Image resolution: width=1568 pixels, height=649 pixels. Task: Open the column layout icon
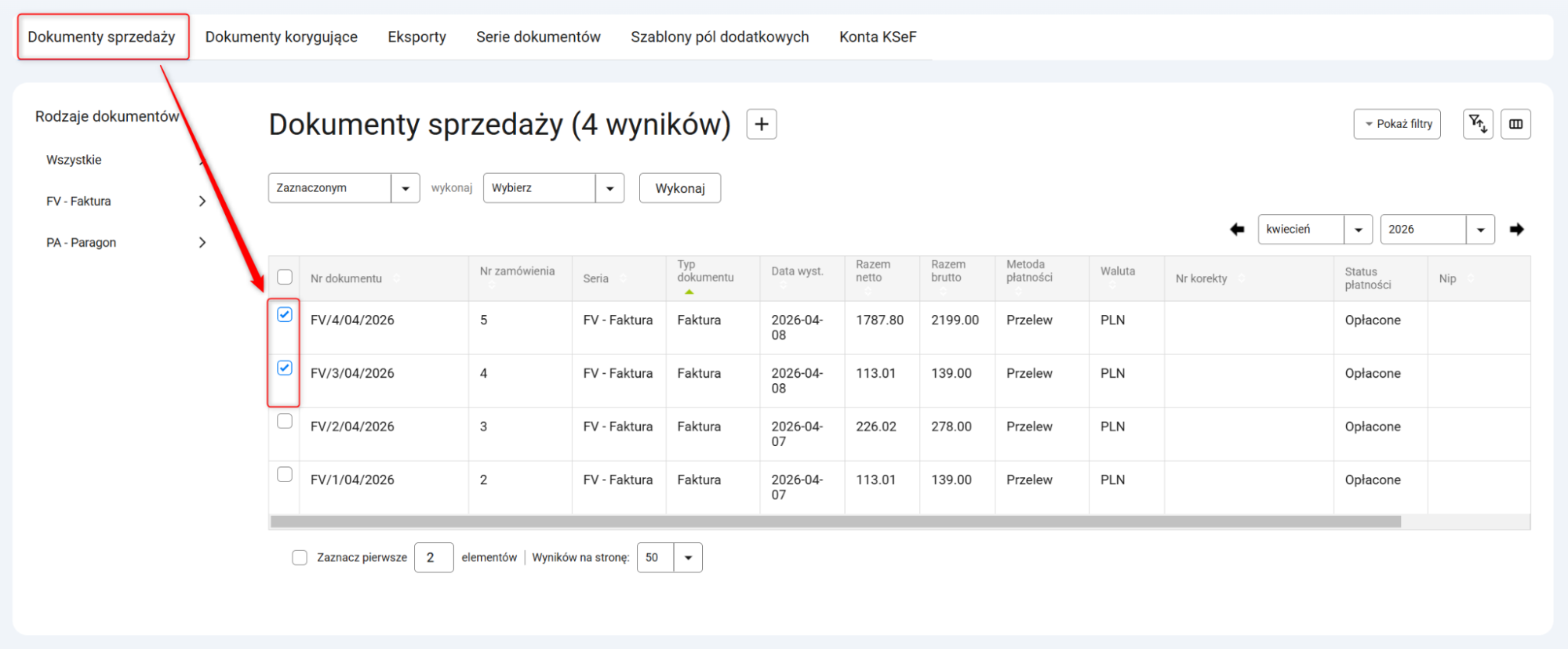1515,124
